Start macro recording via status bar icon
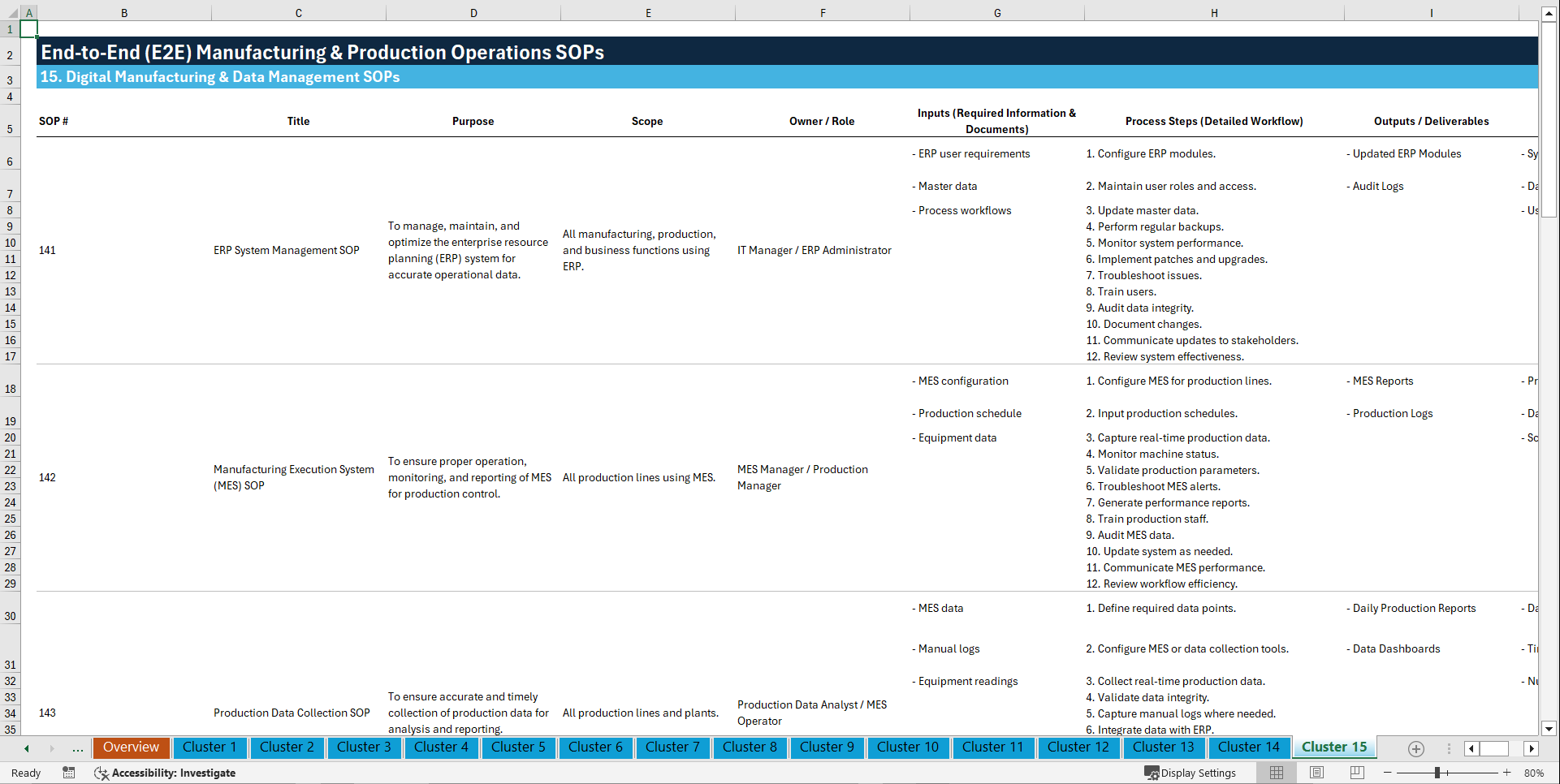Screen dimensions: 1560x784 tap(69, 773)
